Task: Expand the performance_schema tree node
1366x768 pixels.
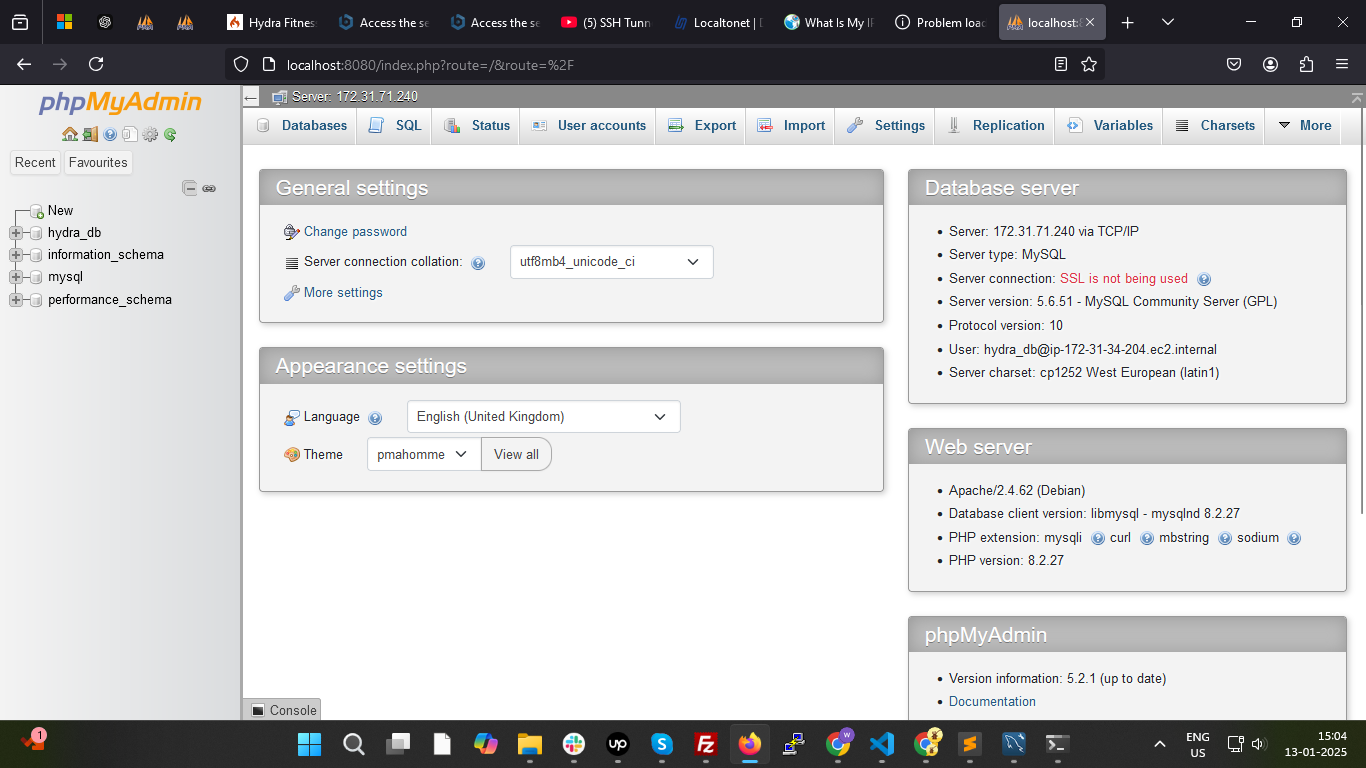Action: pos(15,300)
